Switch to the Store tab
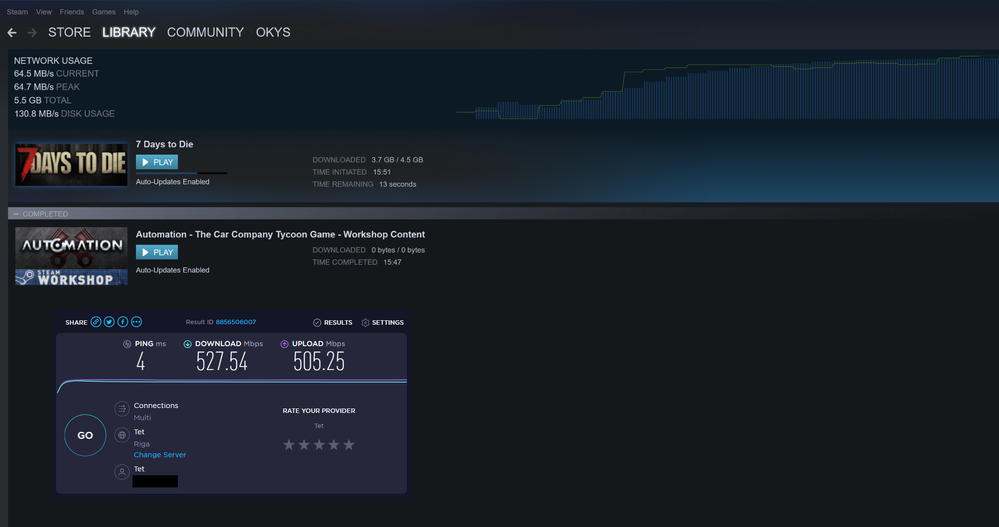Viewport: 999px width, 527px height. (69, 33)
